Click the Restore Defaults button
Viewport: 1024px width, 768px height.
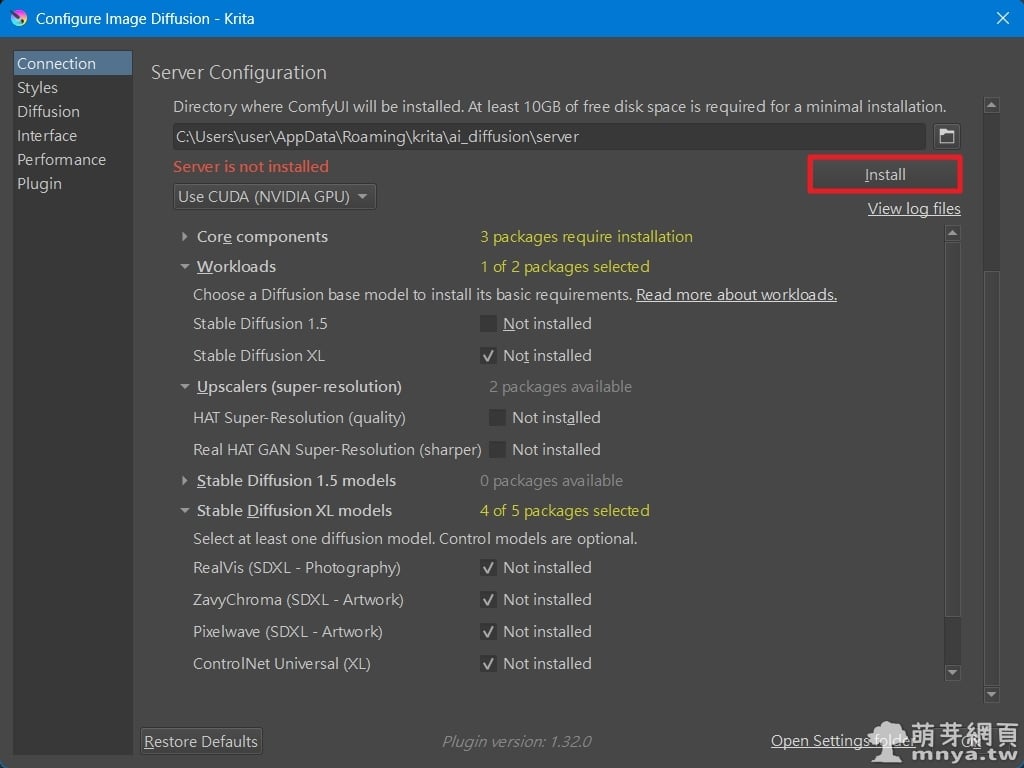pyautogui.click(x=201, y=741)
